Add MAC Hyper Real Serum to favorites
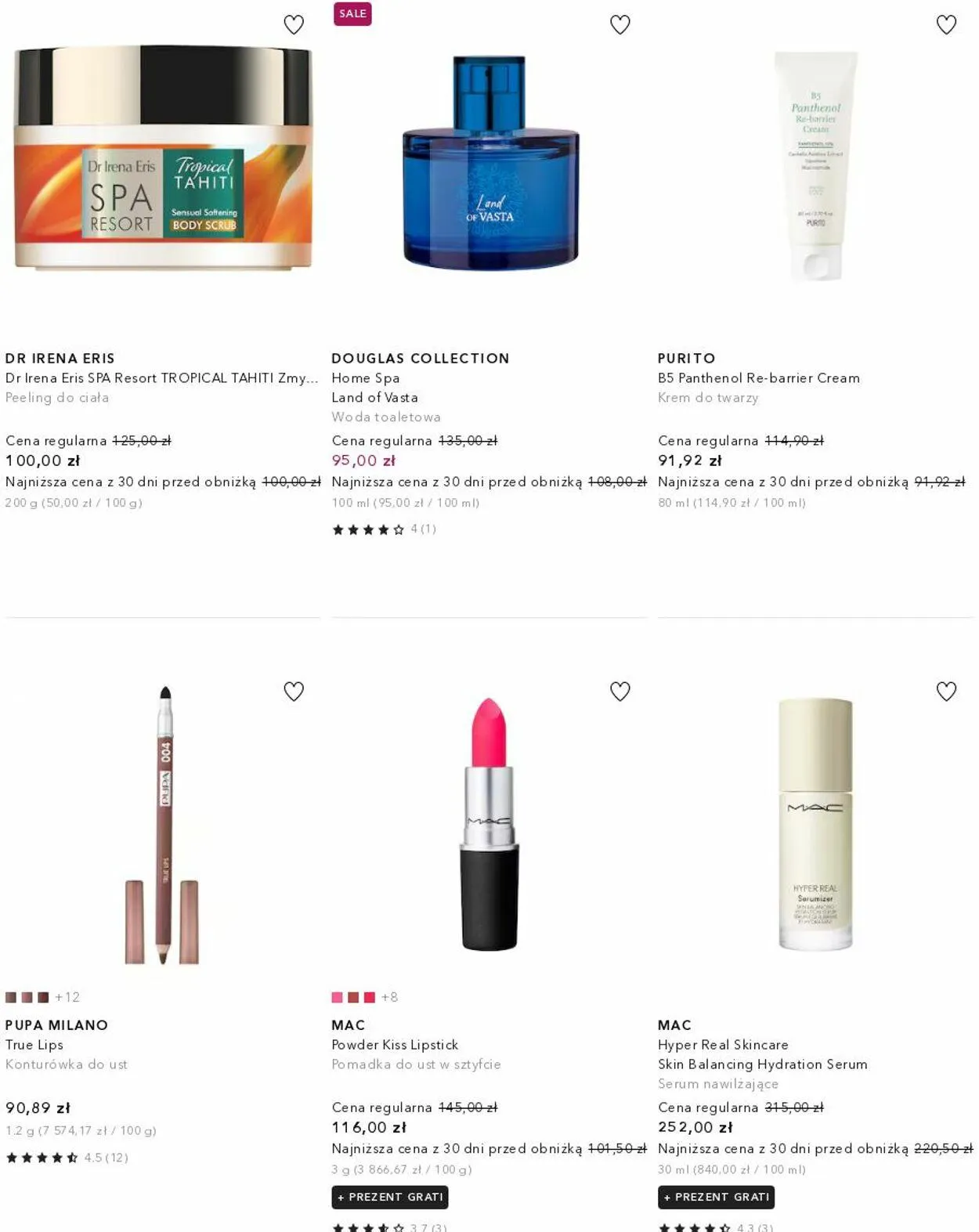Image resolution: width=979 pixels, height=1232 pixels. click(x=947, y=692)
